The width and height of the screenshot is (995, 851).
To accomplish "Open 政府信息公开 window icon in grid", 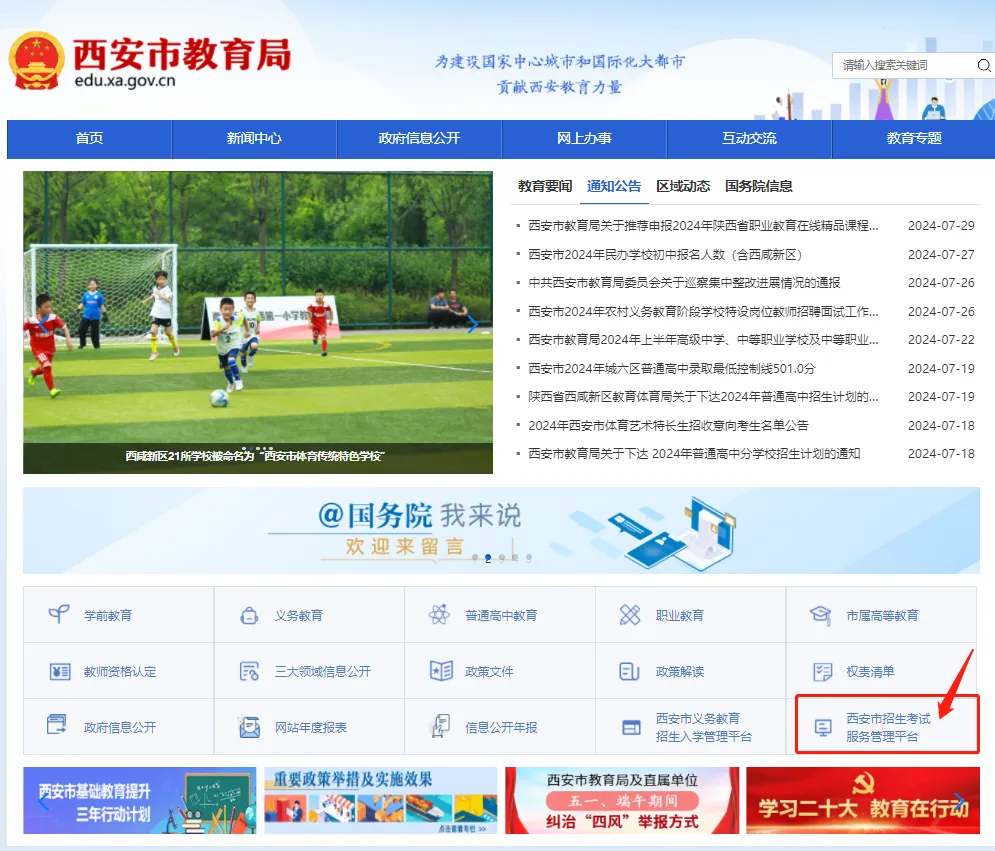I will 56,724.
